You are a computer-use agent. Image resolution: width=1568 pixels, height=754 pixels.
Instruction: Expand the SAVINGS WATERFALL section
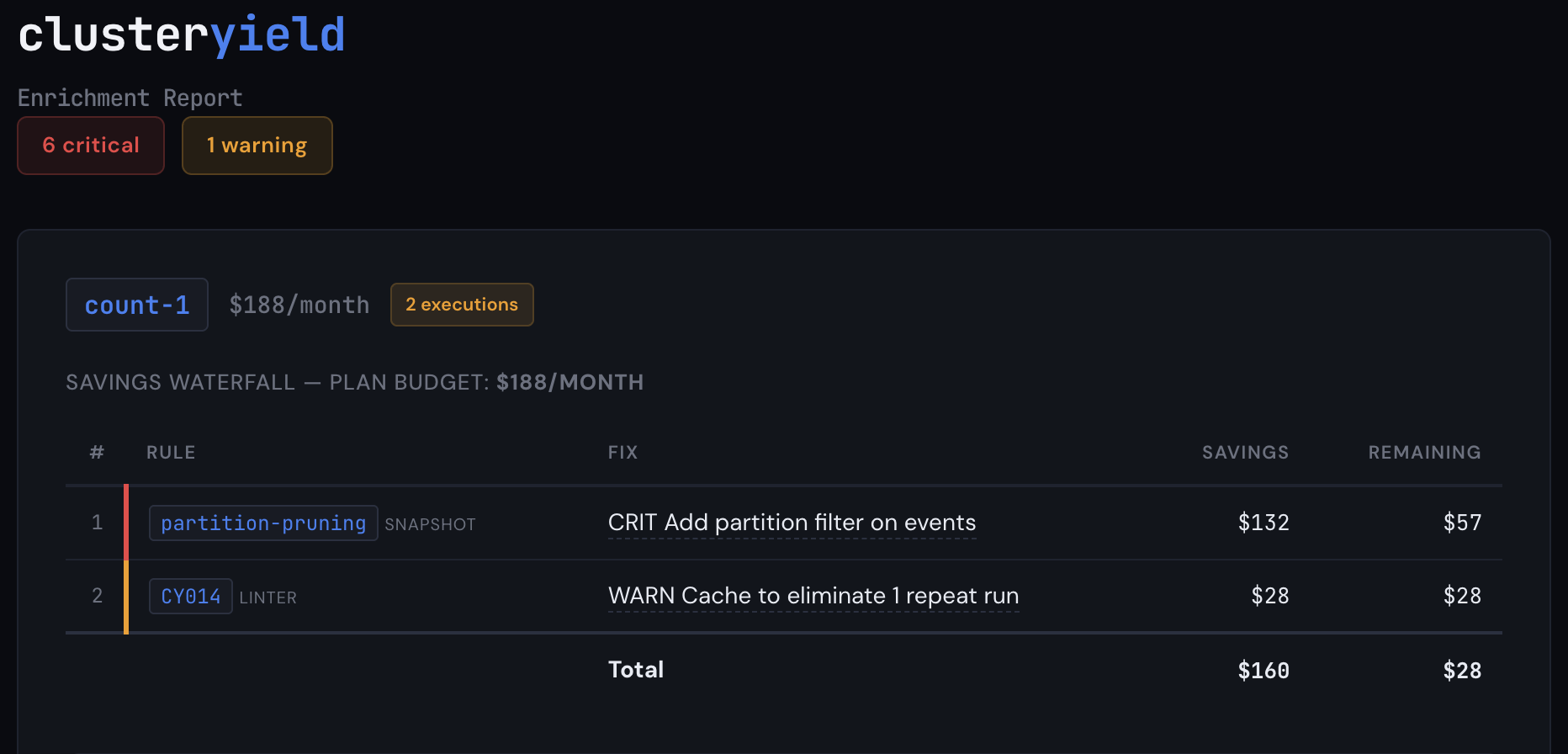[x=354, y=382]
